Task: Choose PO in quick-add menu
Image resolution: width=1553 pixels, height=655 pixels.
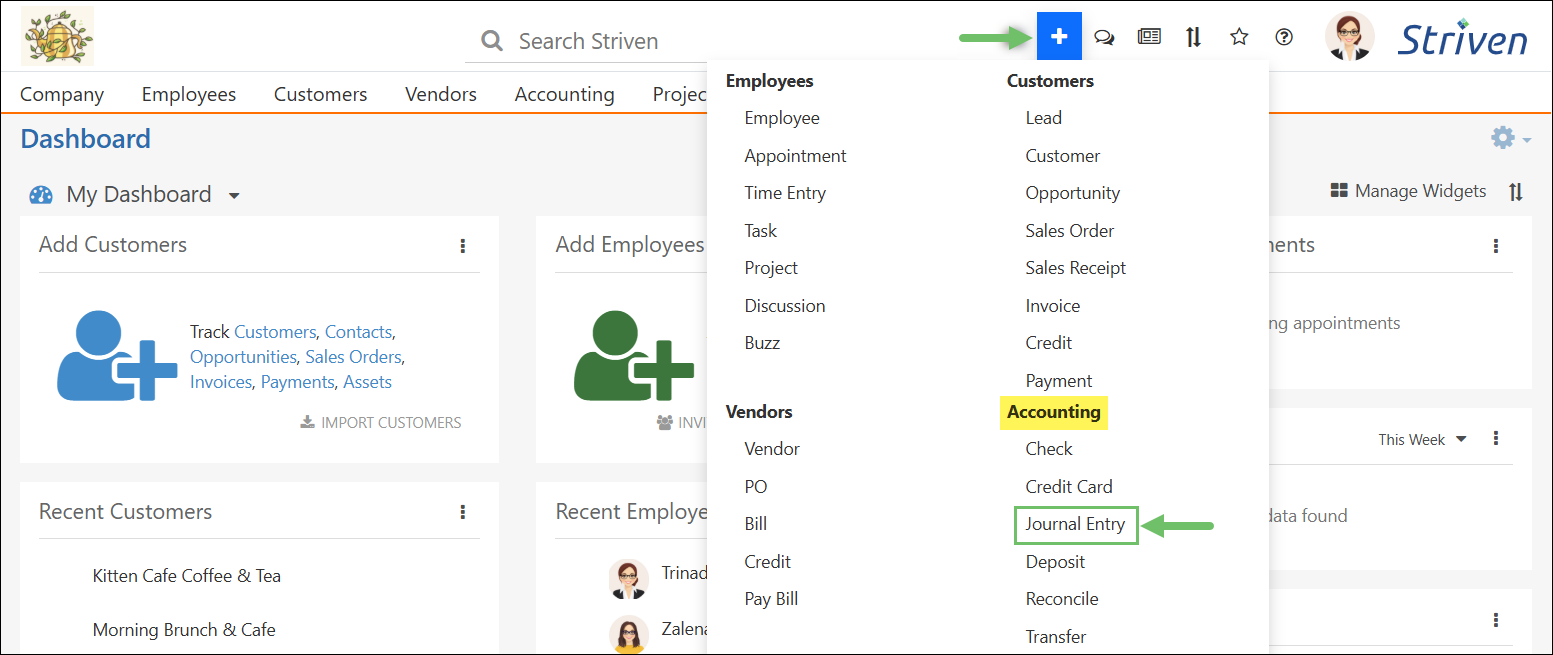Action: click(x=756, y=487)
